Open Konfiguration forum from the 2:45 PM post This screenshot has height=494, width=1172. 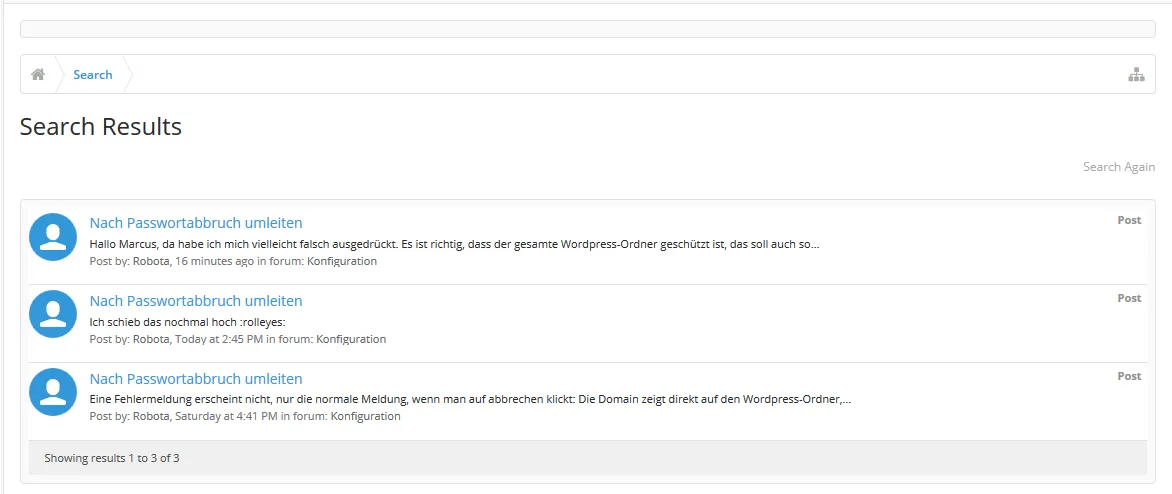coord(351,339)
